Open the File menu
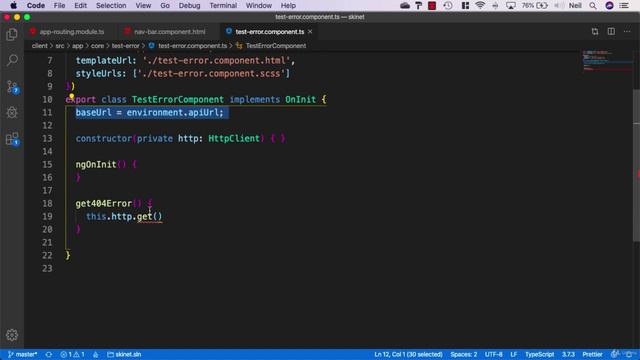This screenshot has width=640, height=360. 60,6
